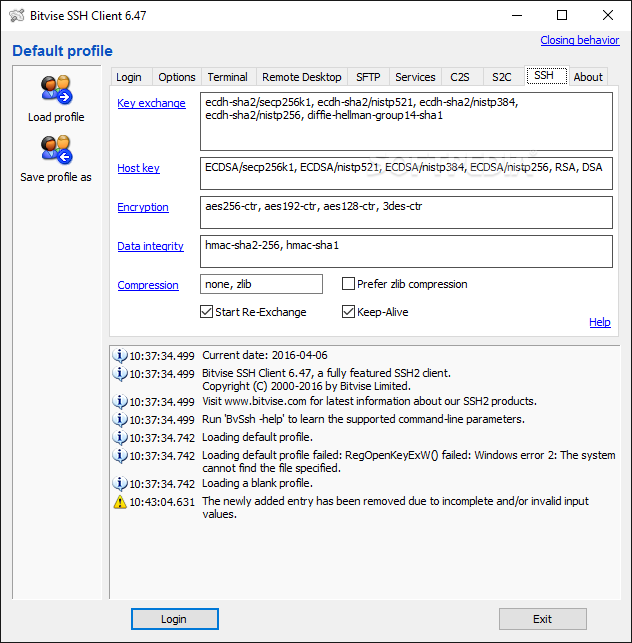The width and height of the screenshot is (632, 643).
Task: Click the Login button at the bottom
Action: pos(175,619)
